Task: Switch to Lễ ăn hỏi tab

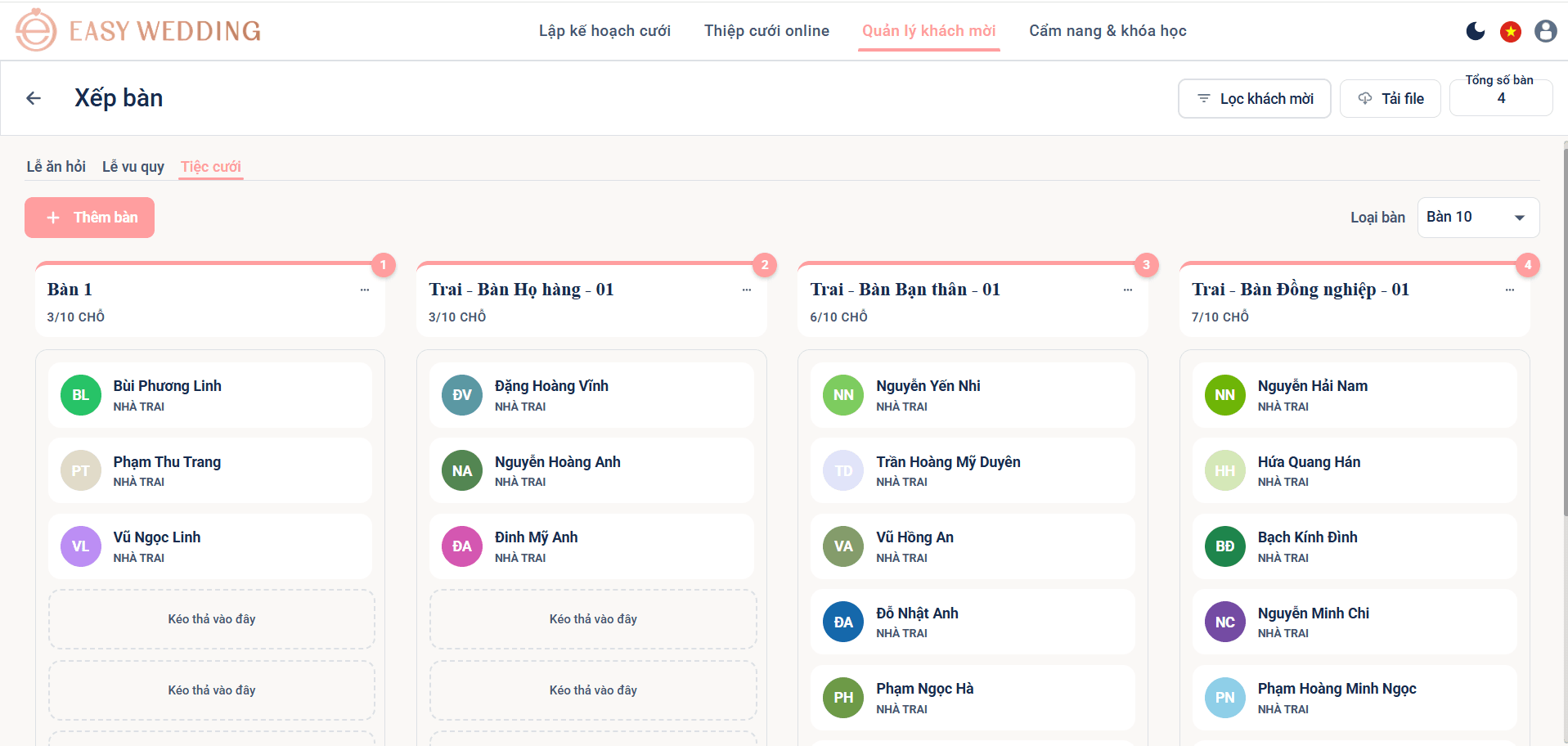Action: pyautogui.click(x=56, y=167)
